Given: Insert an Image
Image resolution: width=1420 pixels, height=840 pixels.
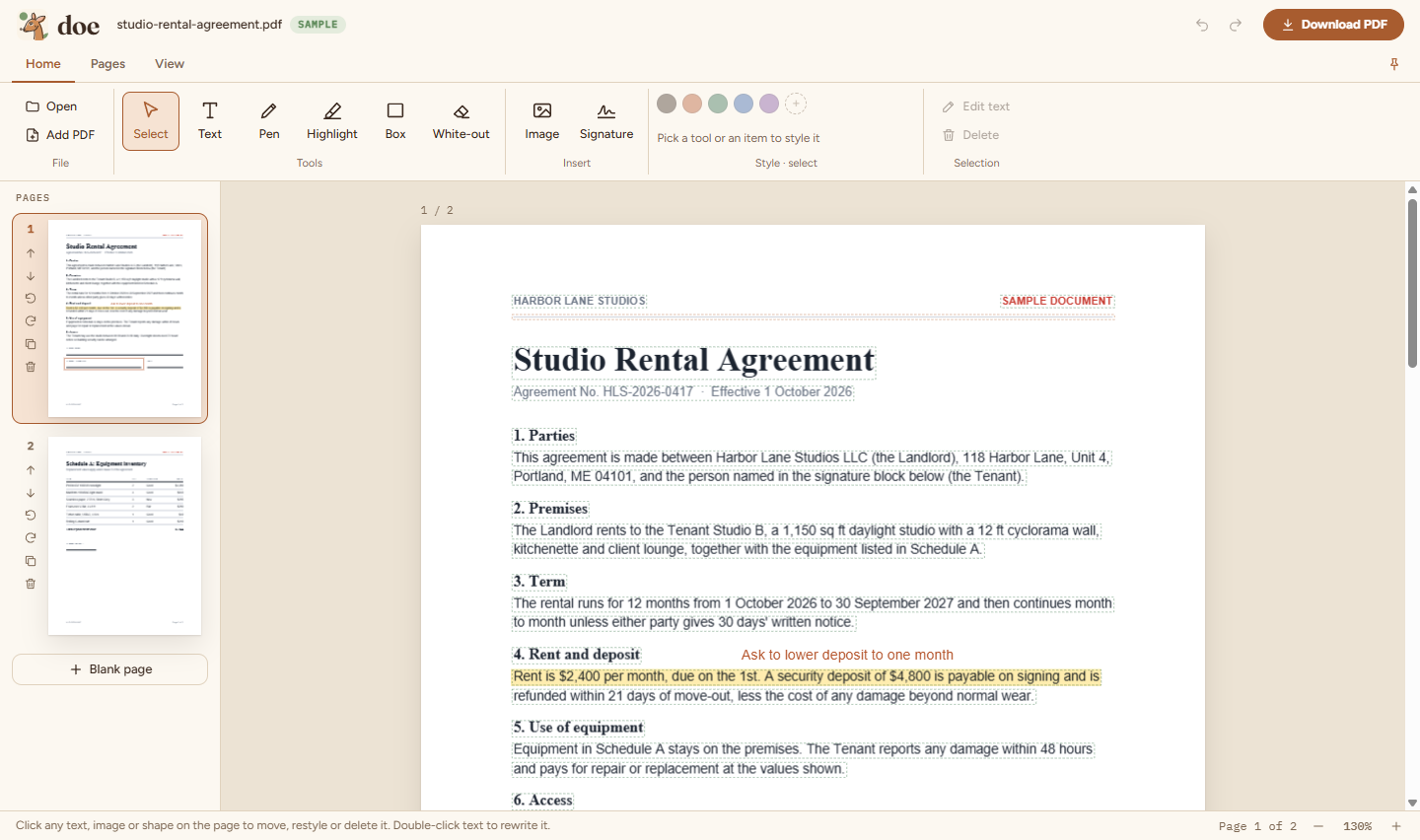Looking at the screenshot, I should pyautogui.click(x=542, y=121).
